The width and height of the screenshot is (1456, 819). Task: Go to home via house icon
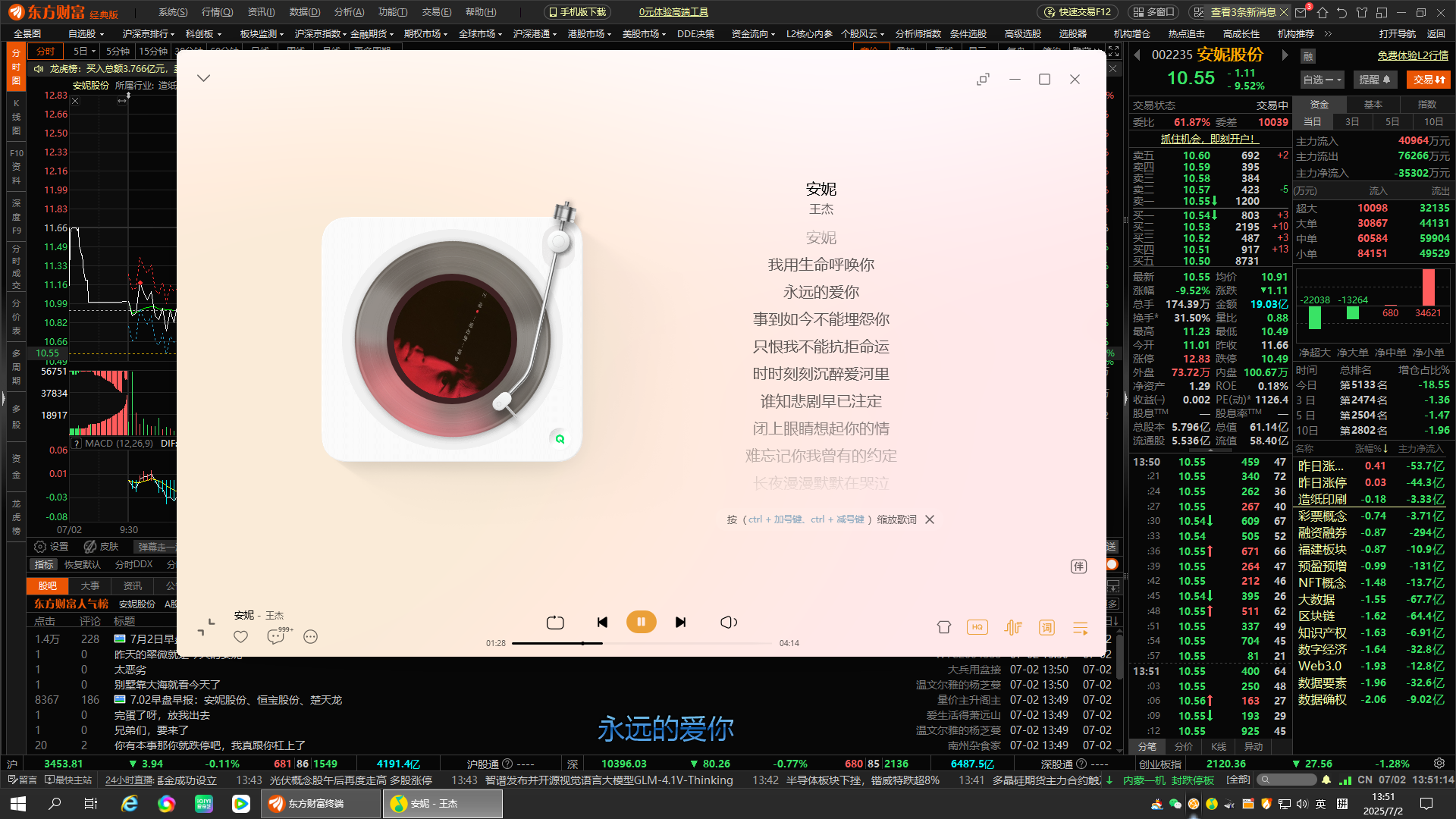(1323, 12)
